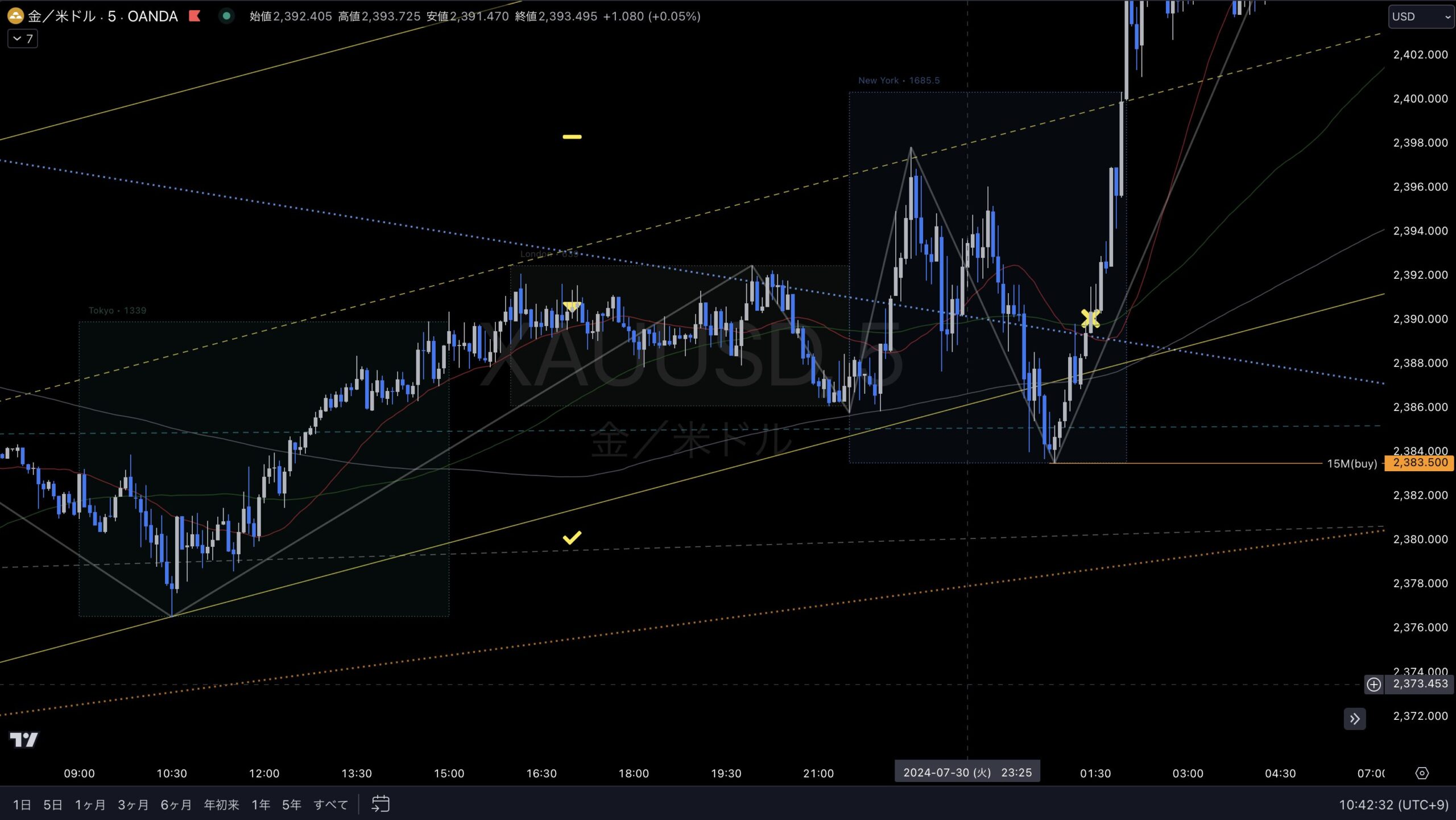The image size is (1456, 820).
Task: Select the 1ヶ月 time range
Action: point(90,805)
